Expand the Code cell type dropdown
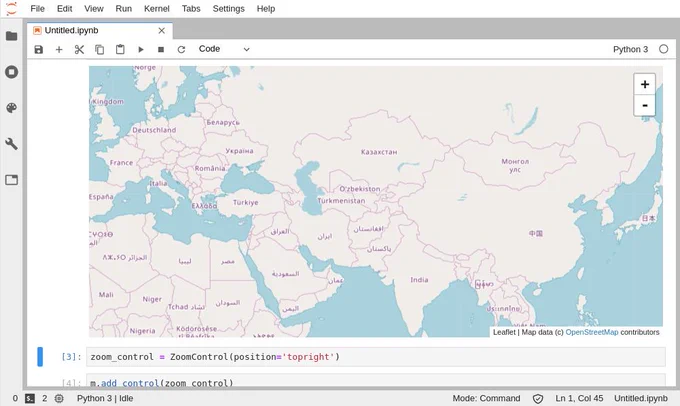 point(224,49)
